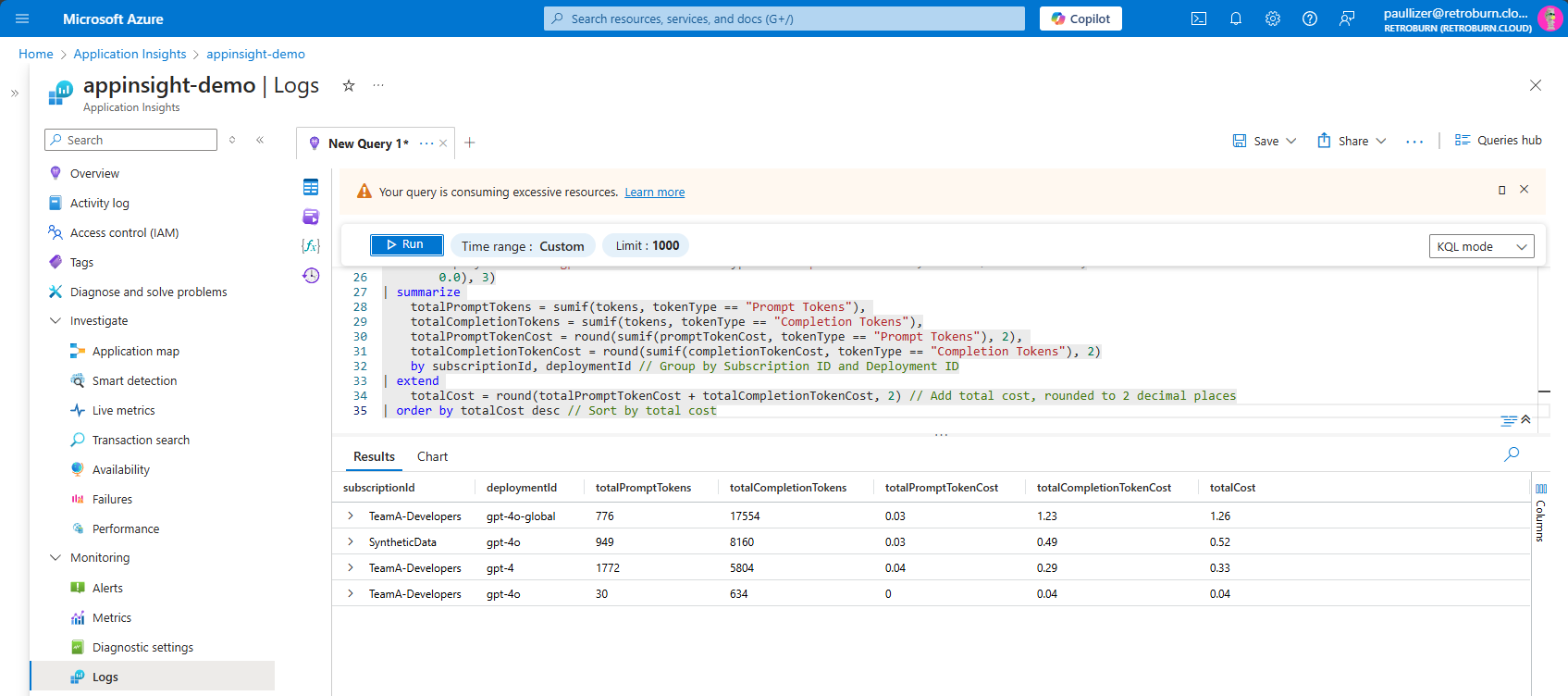
Task: Open the Share dropdown
Action: [1352, 141]
